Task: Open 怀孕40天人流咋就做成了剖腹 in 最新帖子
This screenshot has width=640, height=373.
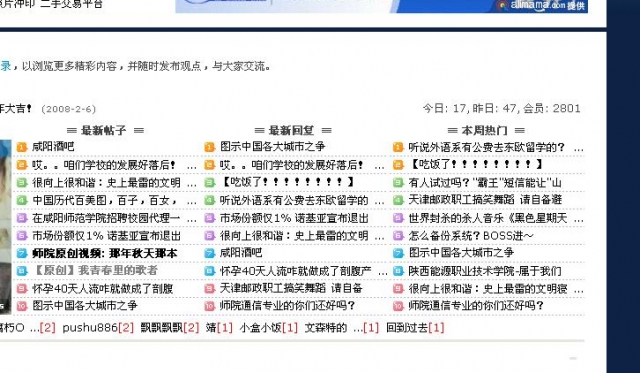Action: pos(103,289)
